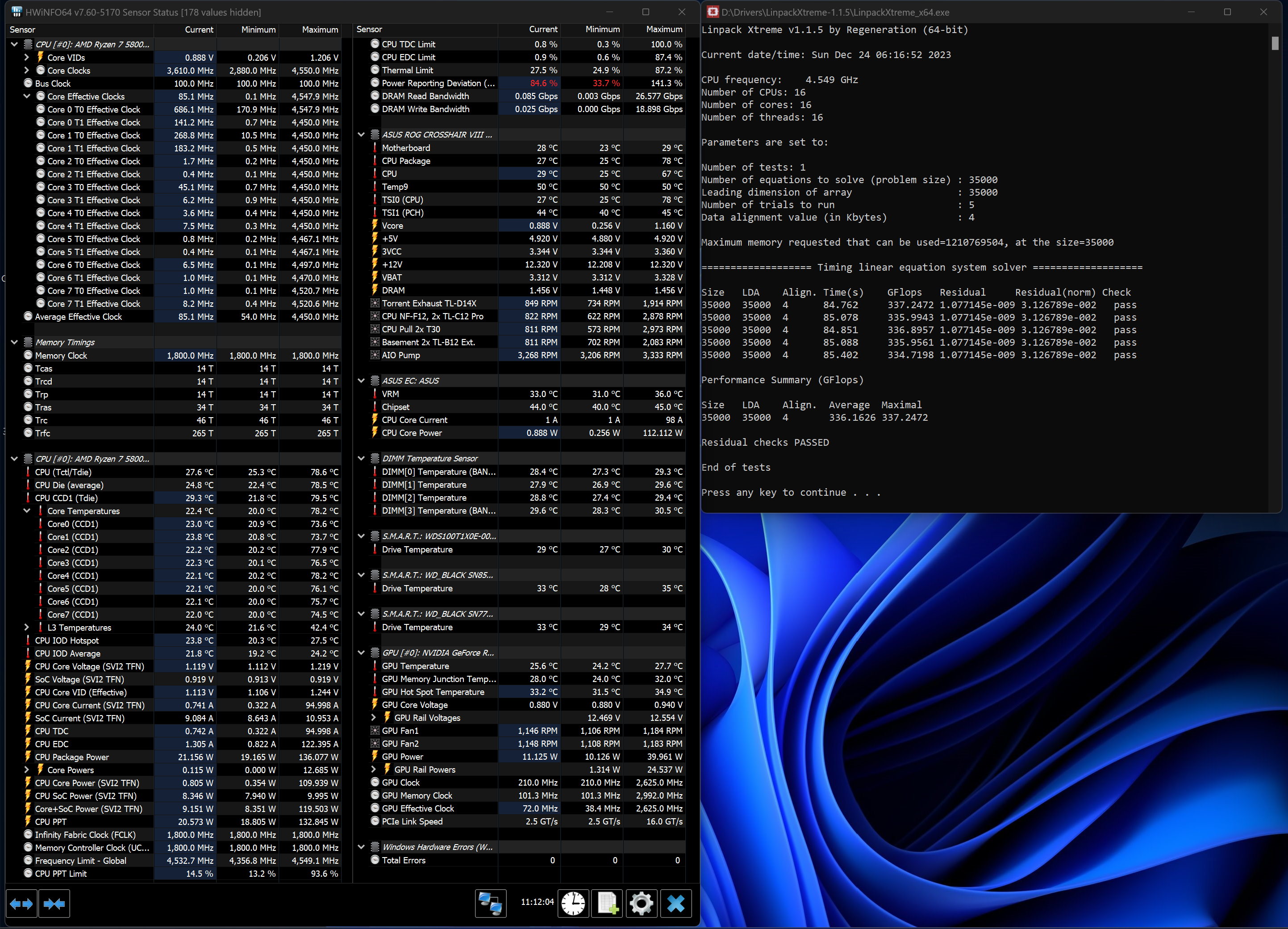Click the shrink sensor window arrows button
Image resolution: width=1288 pixels, height=929 pixels.
[x=54, y=904]
